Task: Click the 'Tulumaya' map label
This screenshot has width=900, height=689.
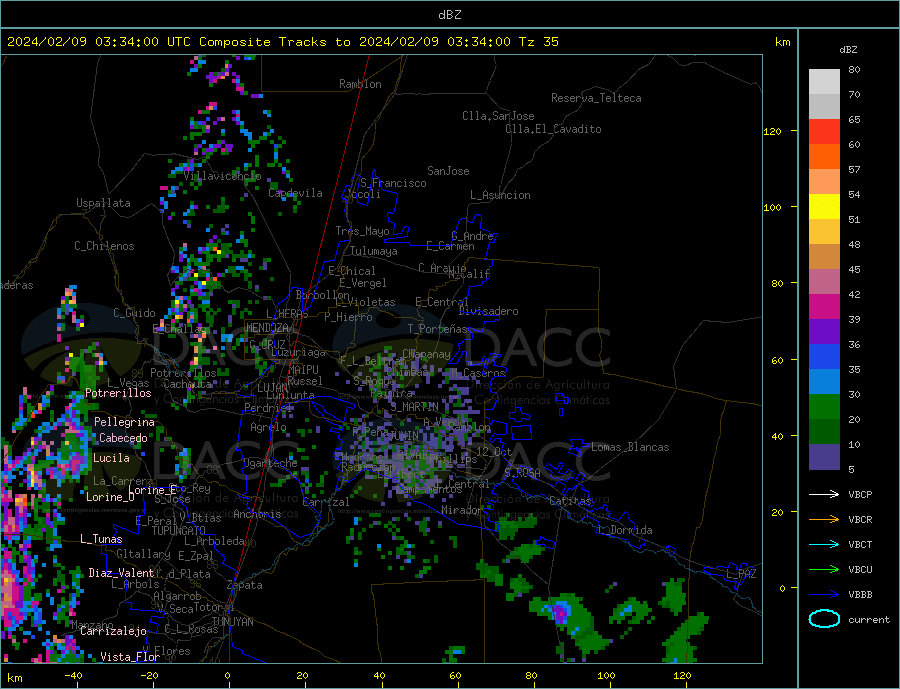Action: click(374, 251)
